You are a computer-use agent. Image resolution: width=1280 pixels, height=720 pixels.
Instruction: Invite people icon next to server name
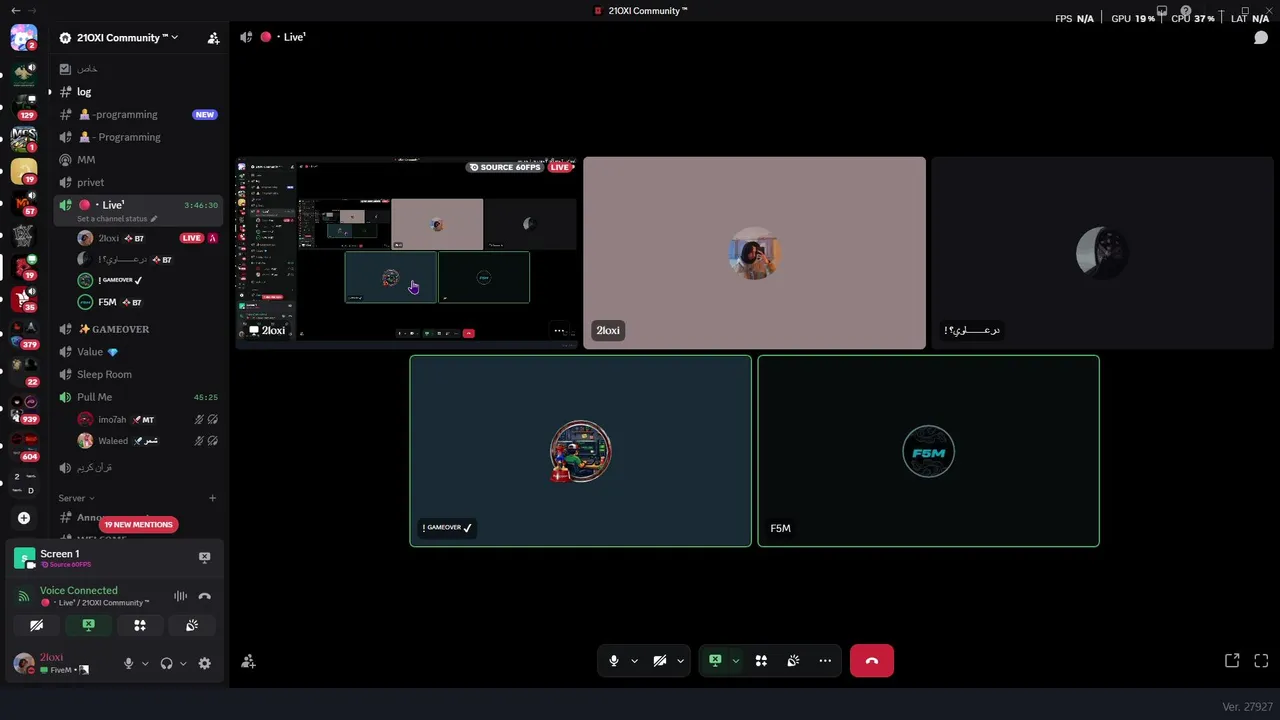click(x=213, y=38)
